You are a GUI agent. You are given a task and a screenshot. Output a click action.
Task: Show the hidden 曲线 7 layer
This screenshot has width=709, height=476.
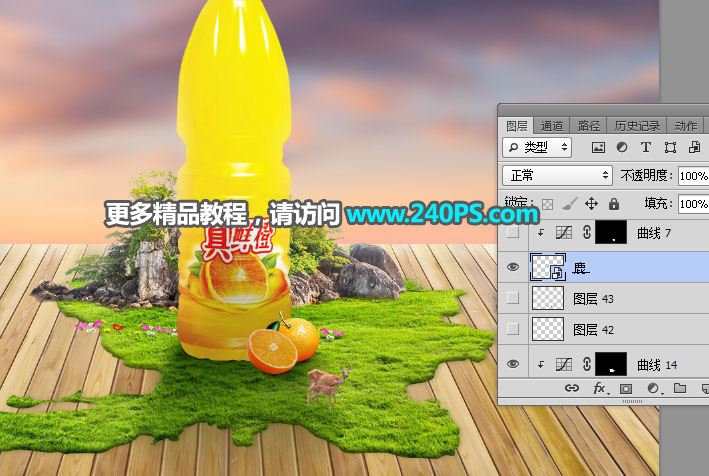(x=513, y=233)
